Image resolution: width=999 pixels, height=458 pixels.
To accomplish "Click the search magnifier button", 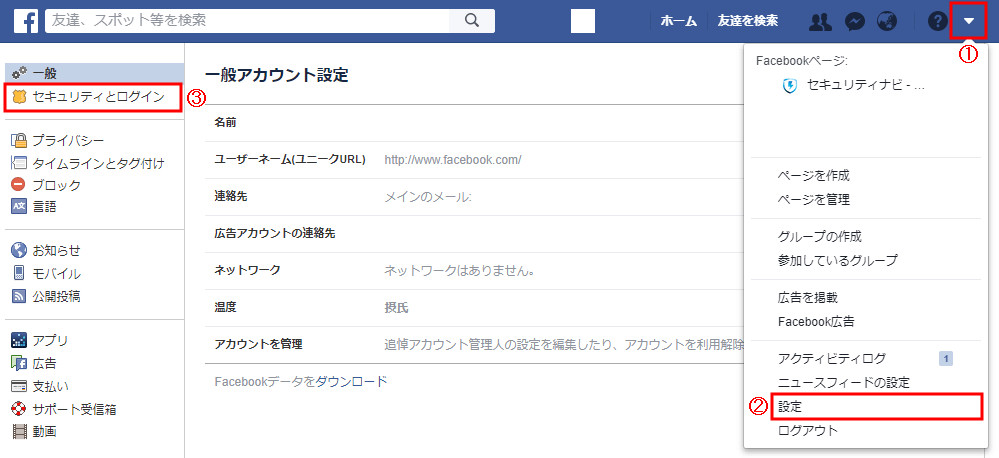I will 472,20.
